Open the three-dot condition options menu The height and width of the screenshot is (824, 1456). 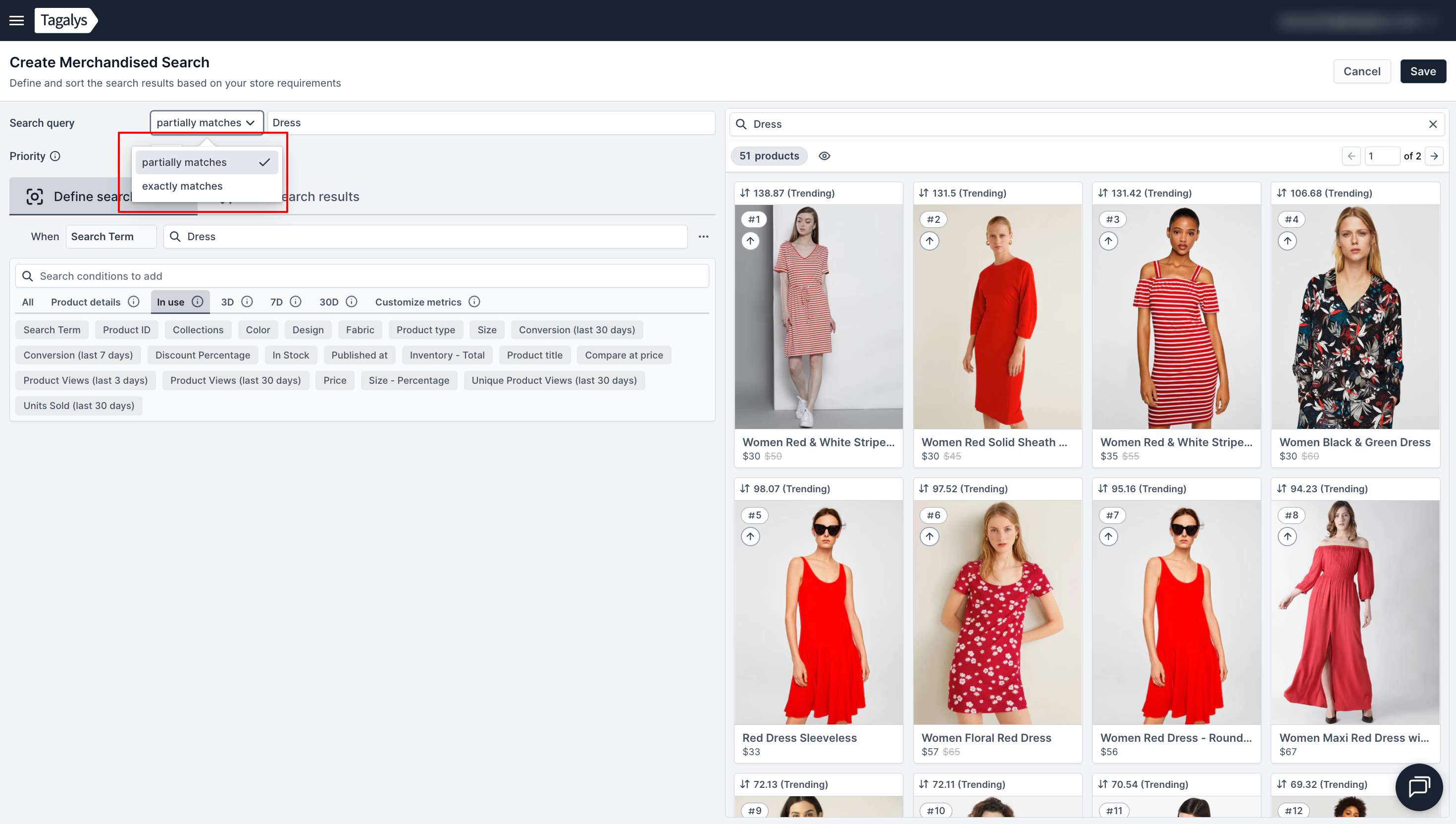tap(703, 237)
